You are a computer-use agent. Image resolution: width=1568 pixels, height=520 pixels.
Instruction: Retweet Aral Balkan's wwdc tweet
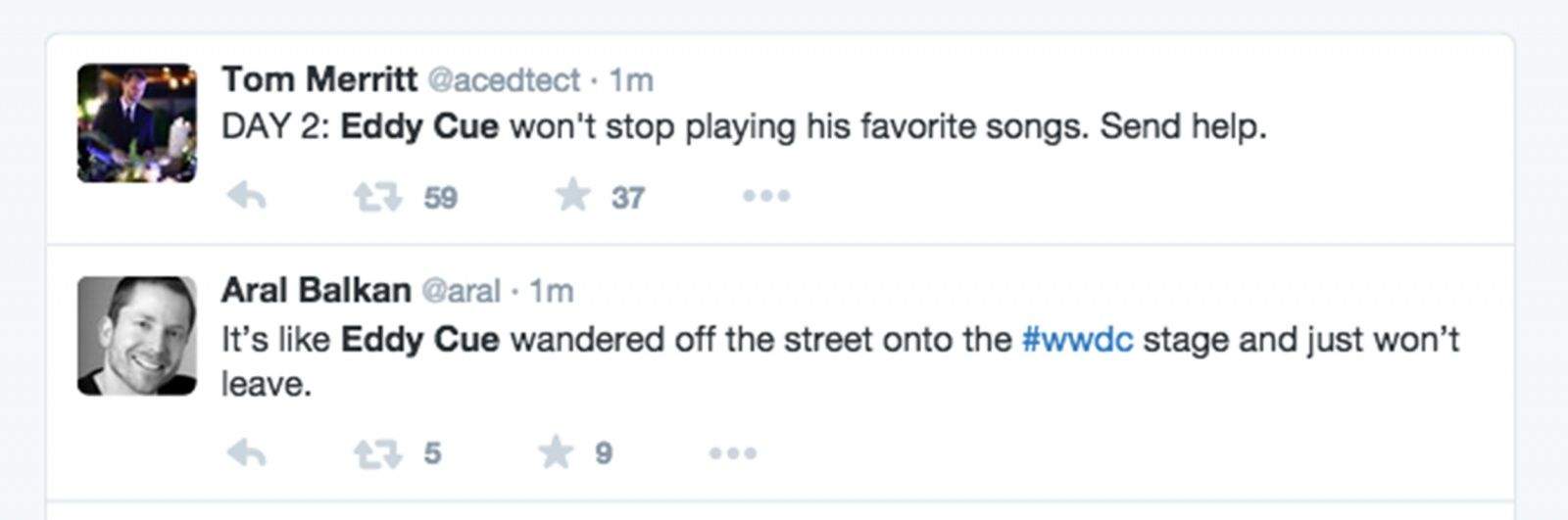[x=377, y=452]
